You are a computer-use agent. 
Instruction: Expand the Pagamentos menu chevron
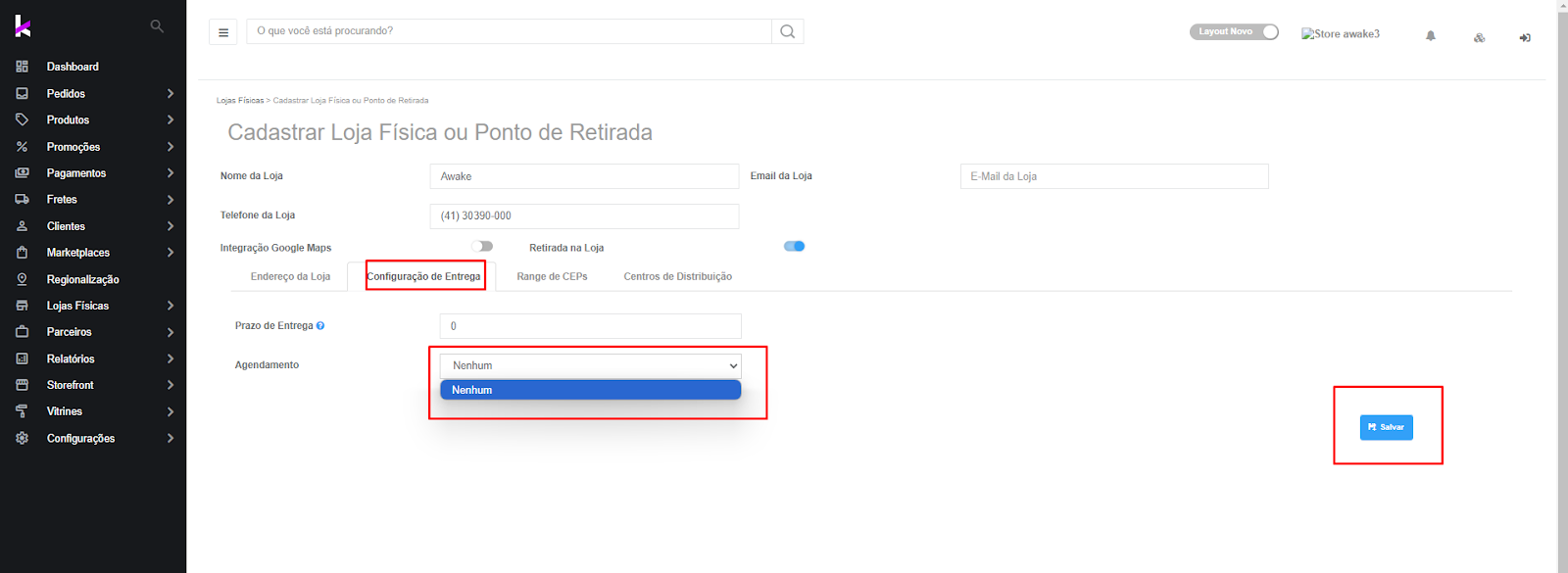pos(171,173)
